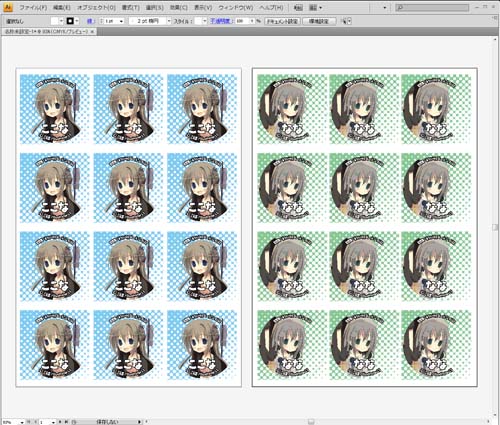Open the stroke weight 1 pt dropdown

point(121,21)
